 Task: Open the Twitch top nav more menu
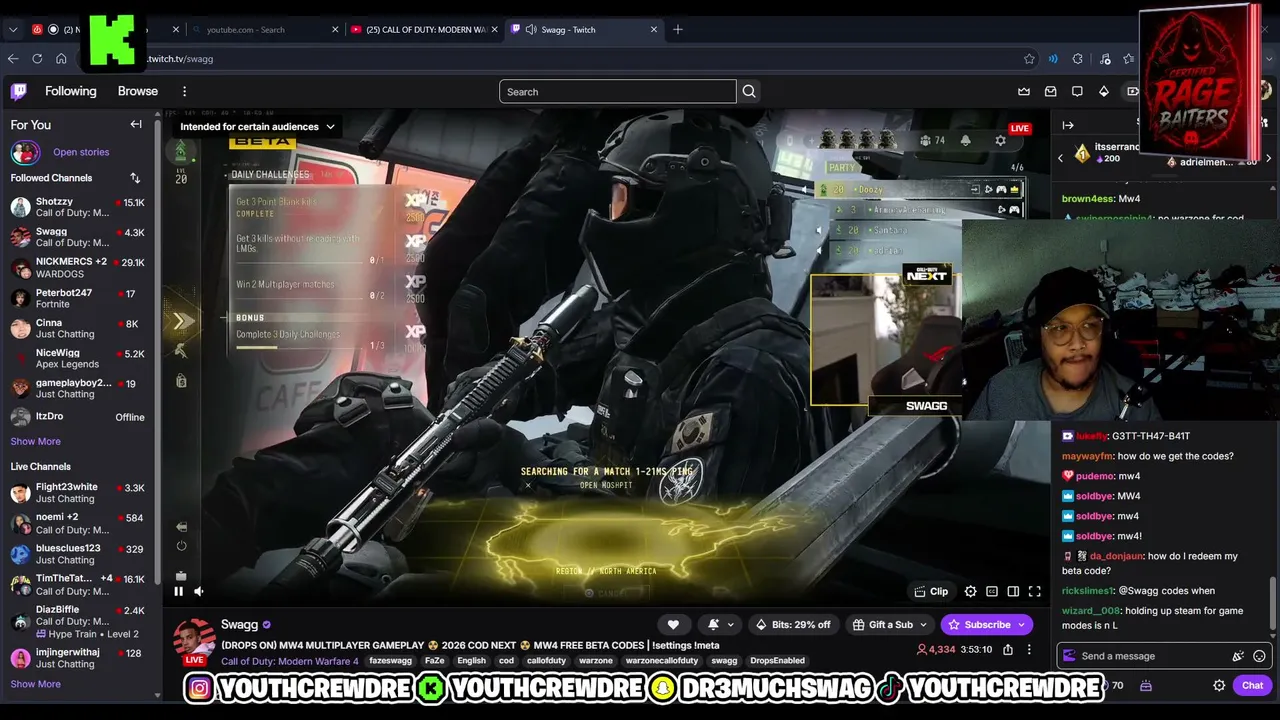tap(184, 91)
